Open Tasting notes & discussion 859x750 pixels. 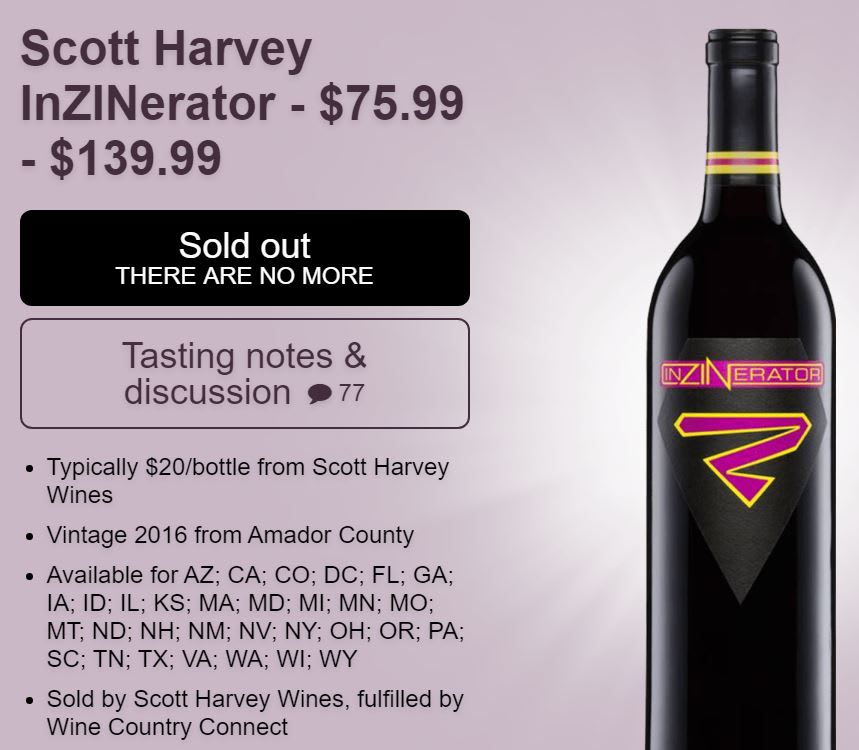point(244,373)
